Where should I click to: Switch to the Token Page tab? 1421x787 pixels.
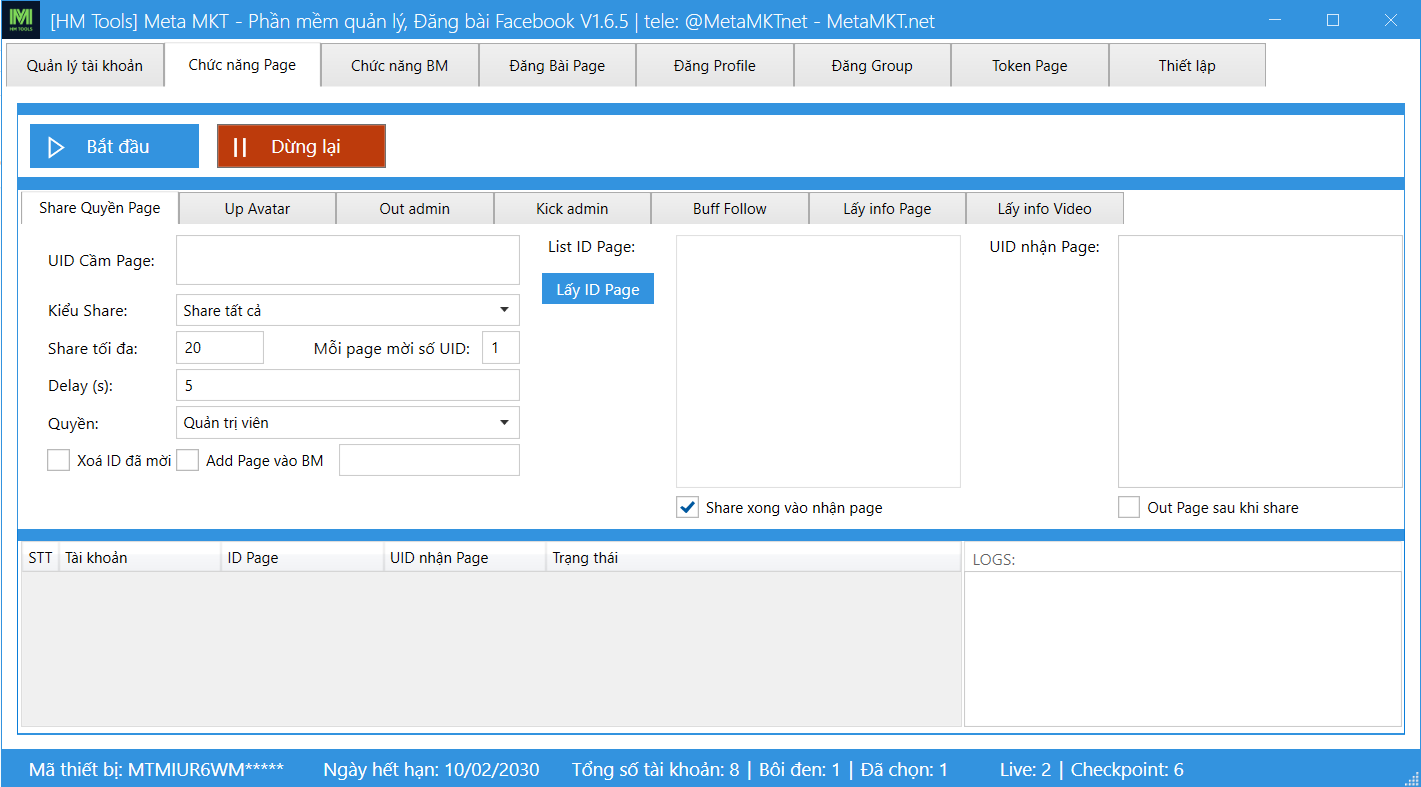(1030, 66)
